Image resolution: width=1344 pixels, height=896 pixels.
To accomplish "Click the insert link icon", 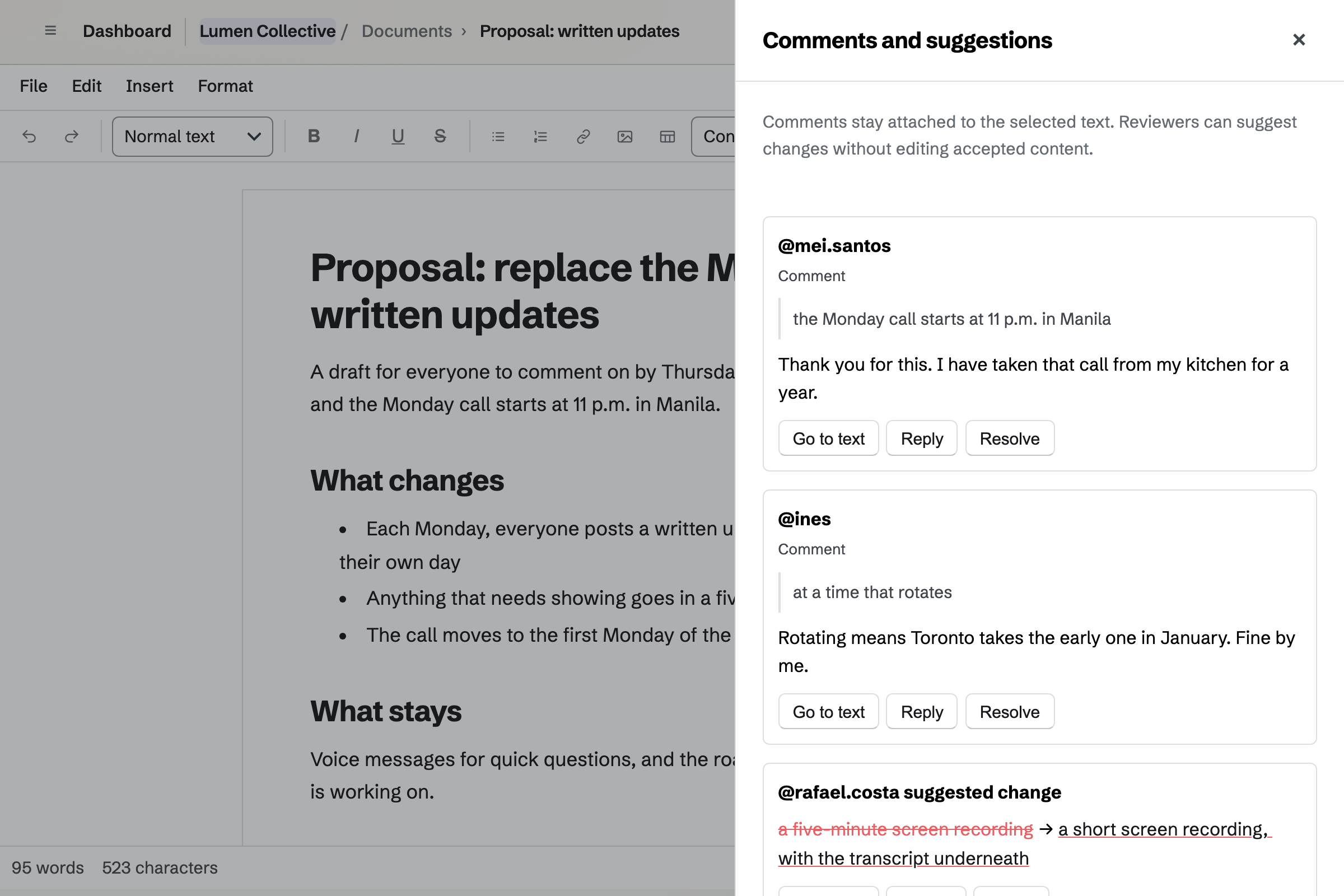I will point(583,137).
